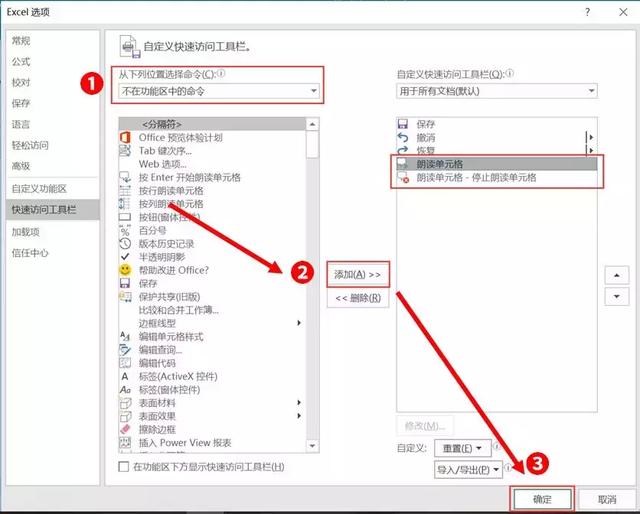Click 保存 icon in left command list
This screenshot has height=514, width=640.
tap(125, 283)
